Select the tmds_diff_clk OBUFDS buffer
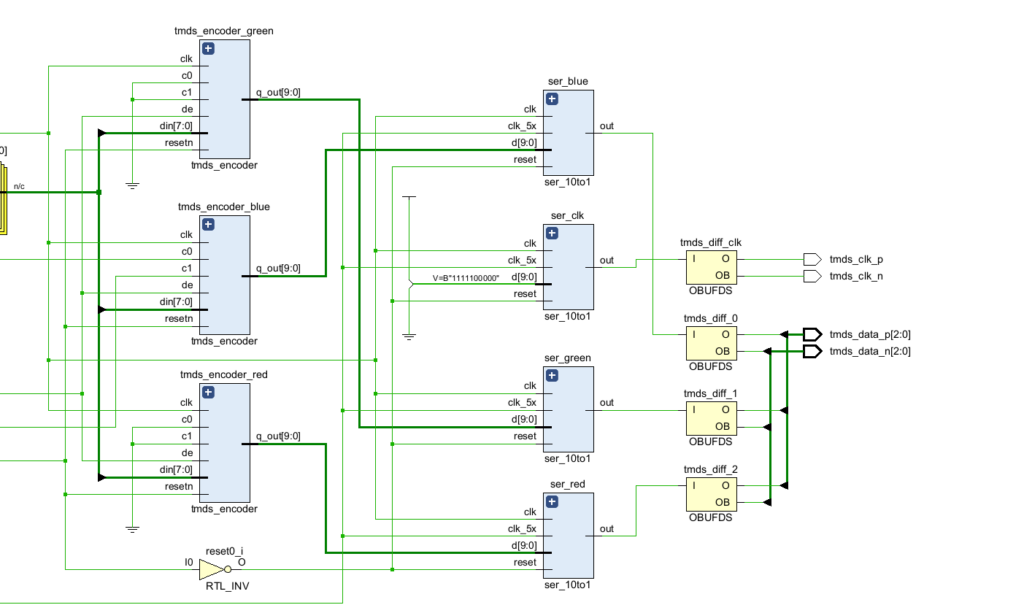 click(x=711, y=268)
